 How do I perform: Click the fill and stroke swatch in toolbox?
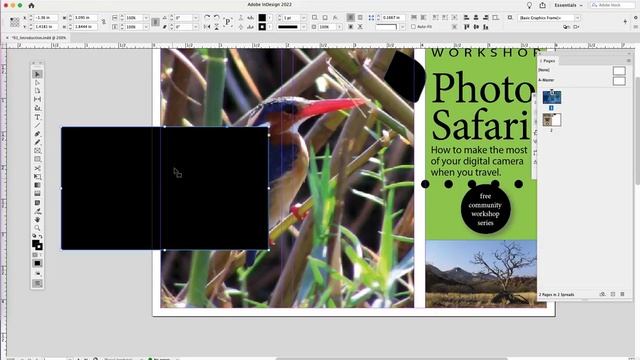click(37, 244)
